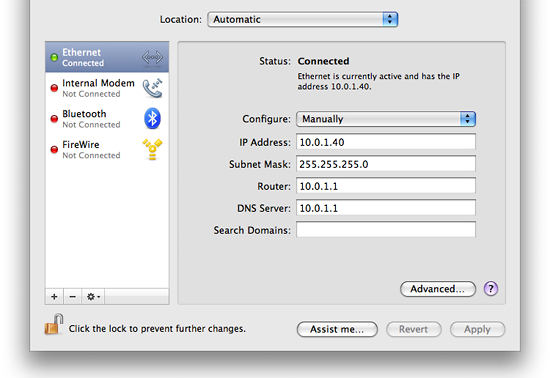This screenshot has width=550, height=378.
Task: Click 'Ethernet is currently active' description text
Action: pyautogui.click(x=378, y=81)
